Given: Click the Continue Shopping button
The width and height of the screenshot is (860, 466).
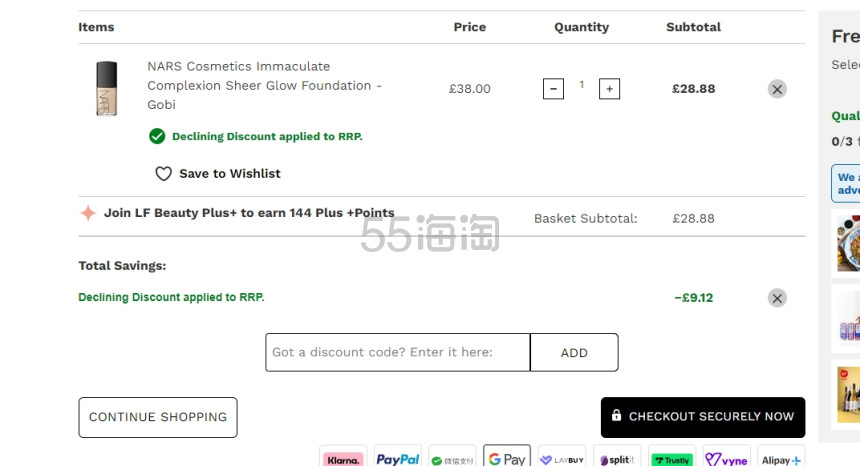Looking at the screenshot, I should tap(158, 417).
